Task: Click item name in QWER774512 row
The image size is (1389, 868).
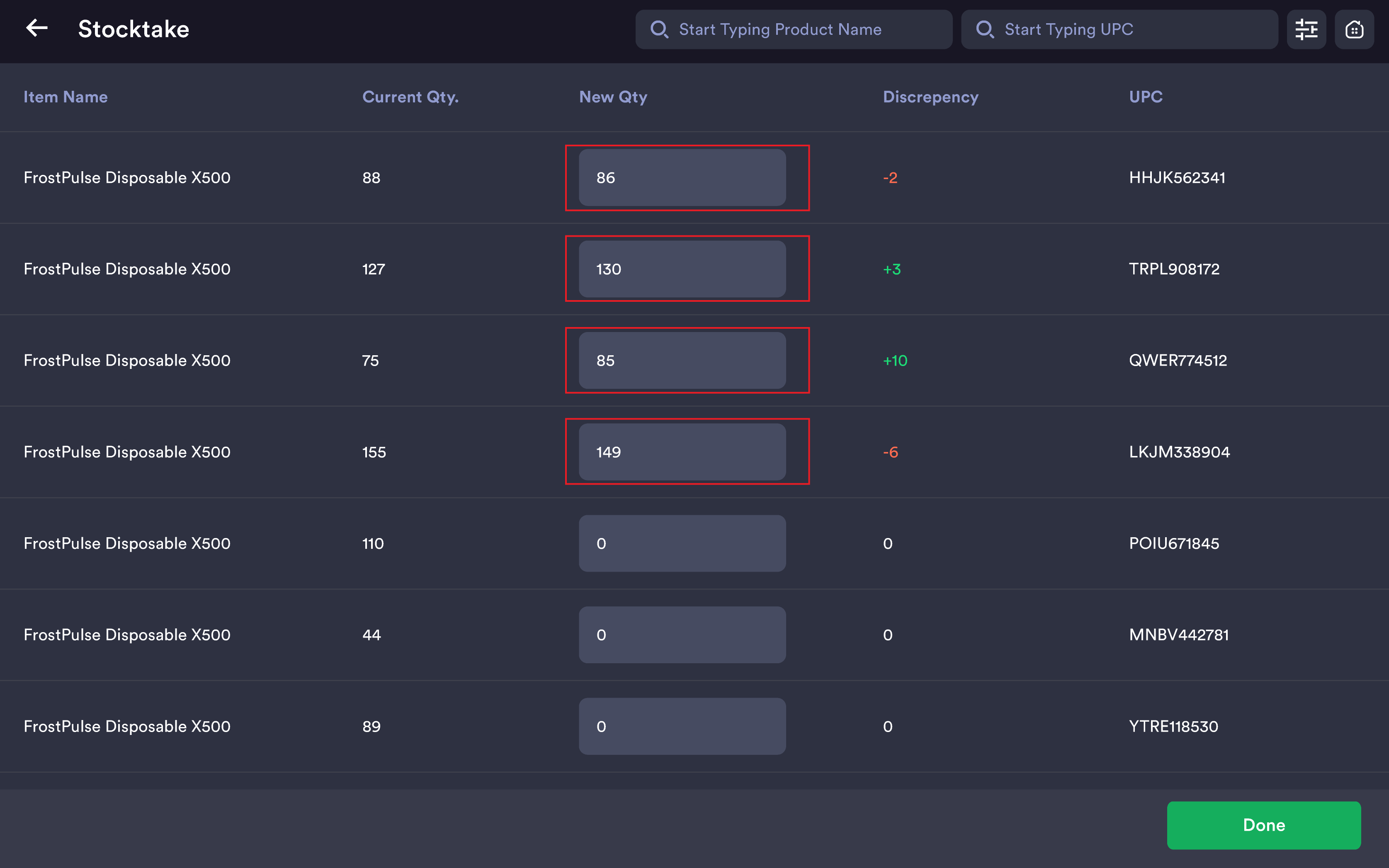Action: point(127,361)
